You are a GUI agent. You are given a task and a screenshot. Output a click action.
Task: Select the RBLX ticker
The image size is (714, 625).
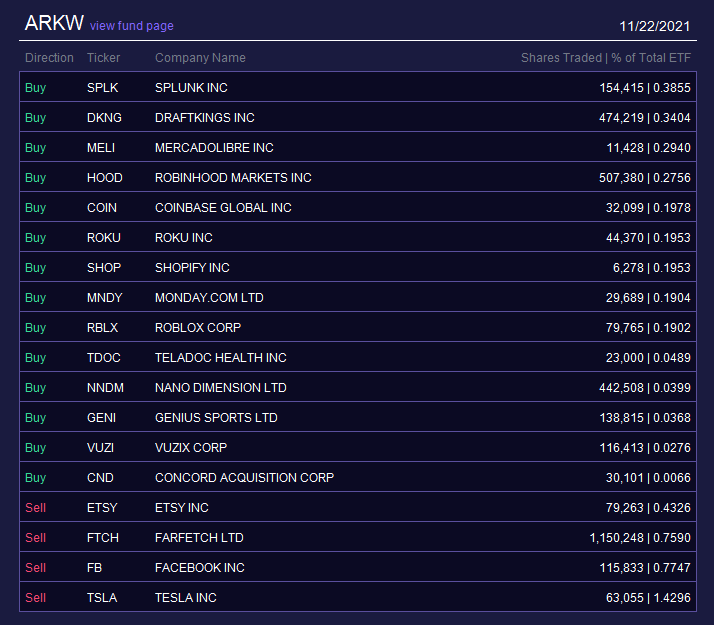(102, 328)
